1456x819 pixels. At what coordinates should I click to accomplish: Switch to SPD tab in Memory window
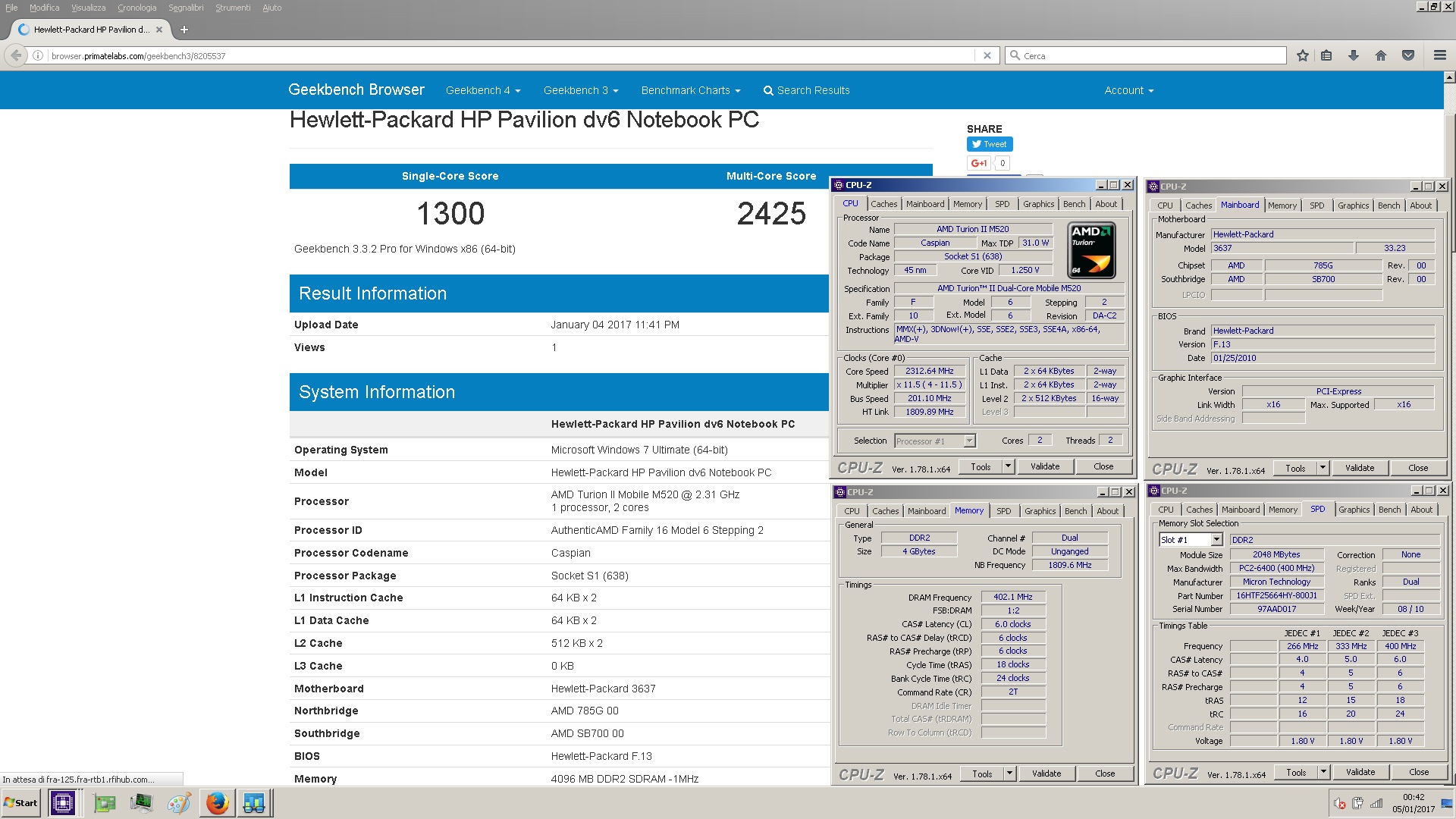tap(1003, 511)
